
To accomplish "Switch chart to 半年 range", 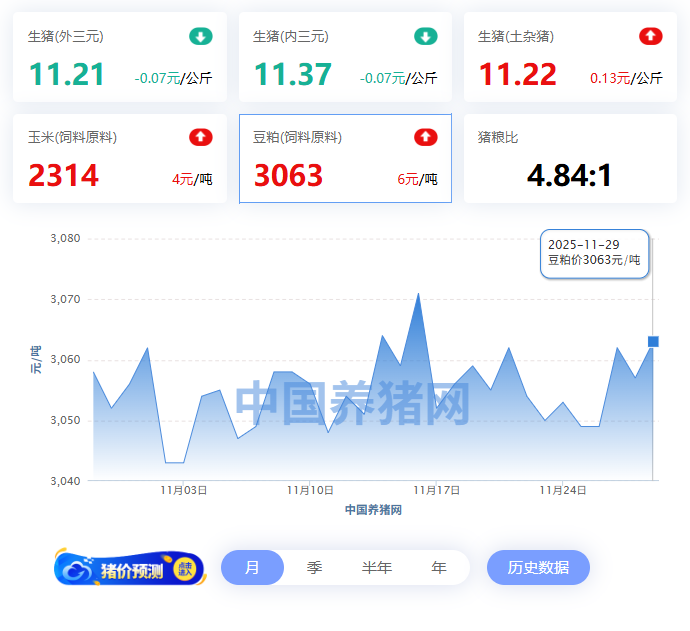I will pyautogui.click(x=377, y=568).
